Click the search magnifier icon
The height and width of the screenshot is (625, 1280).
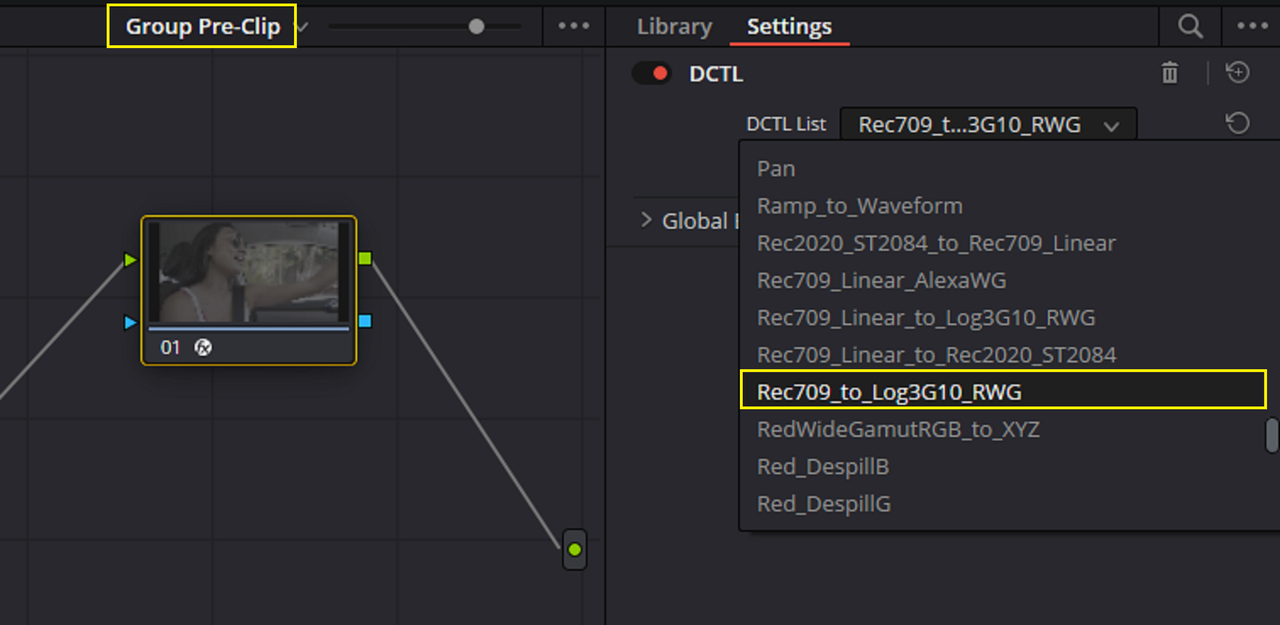pyautogui.click(x=1190, y=26)
